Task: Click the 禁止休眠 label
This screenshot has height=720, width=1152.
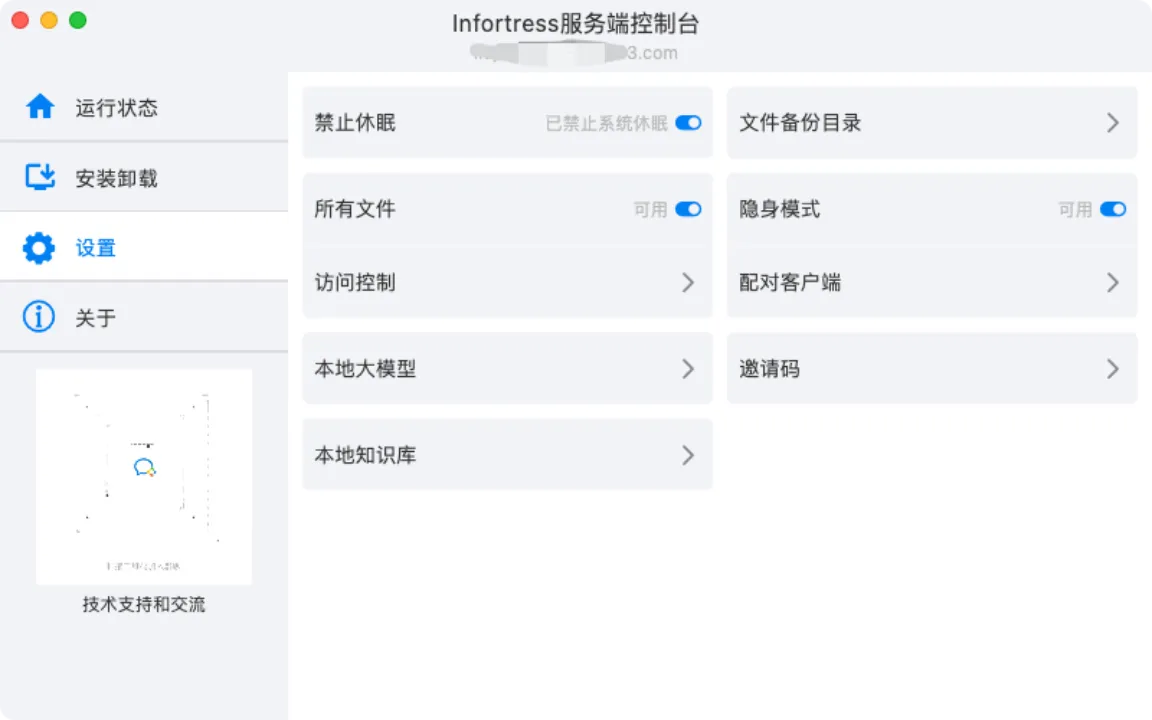Action: [x=355, y=123]
